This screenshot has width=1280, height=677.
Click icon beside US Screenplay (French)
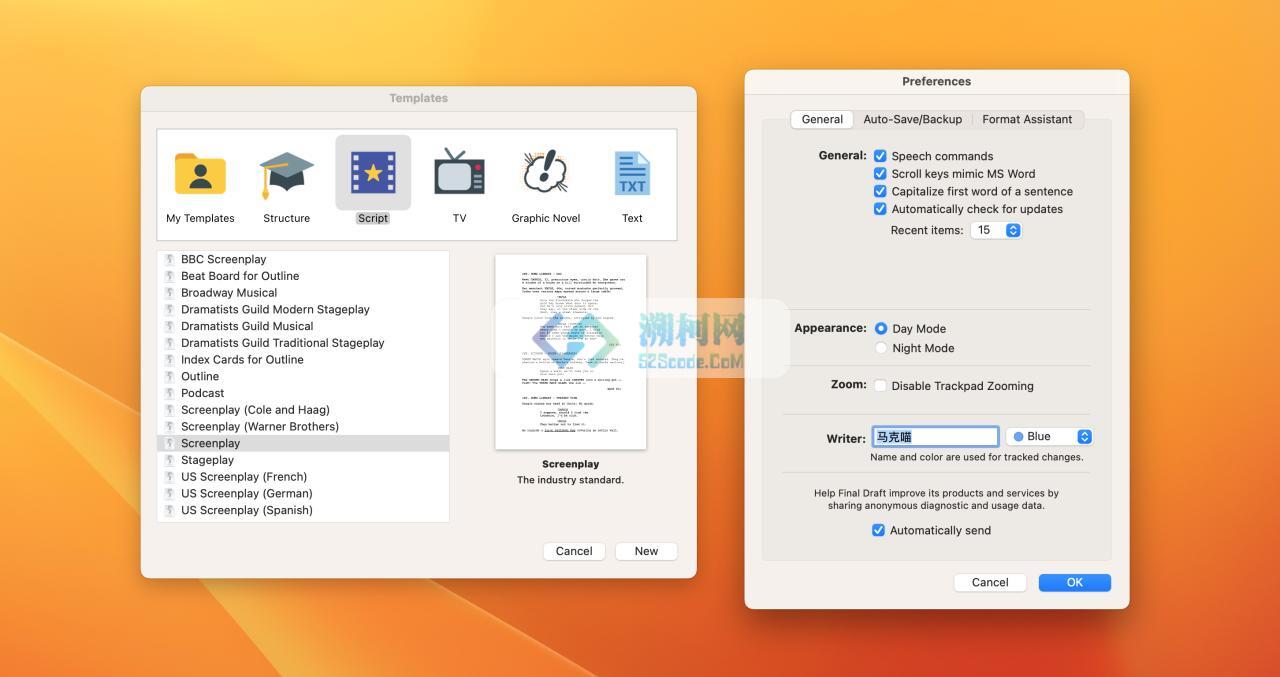(170, 477)
